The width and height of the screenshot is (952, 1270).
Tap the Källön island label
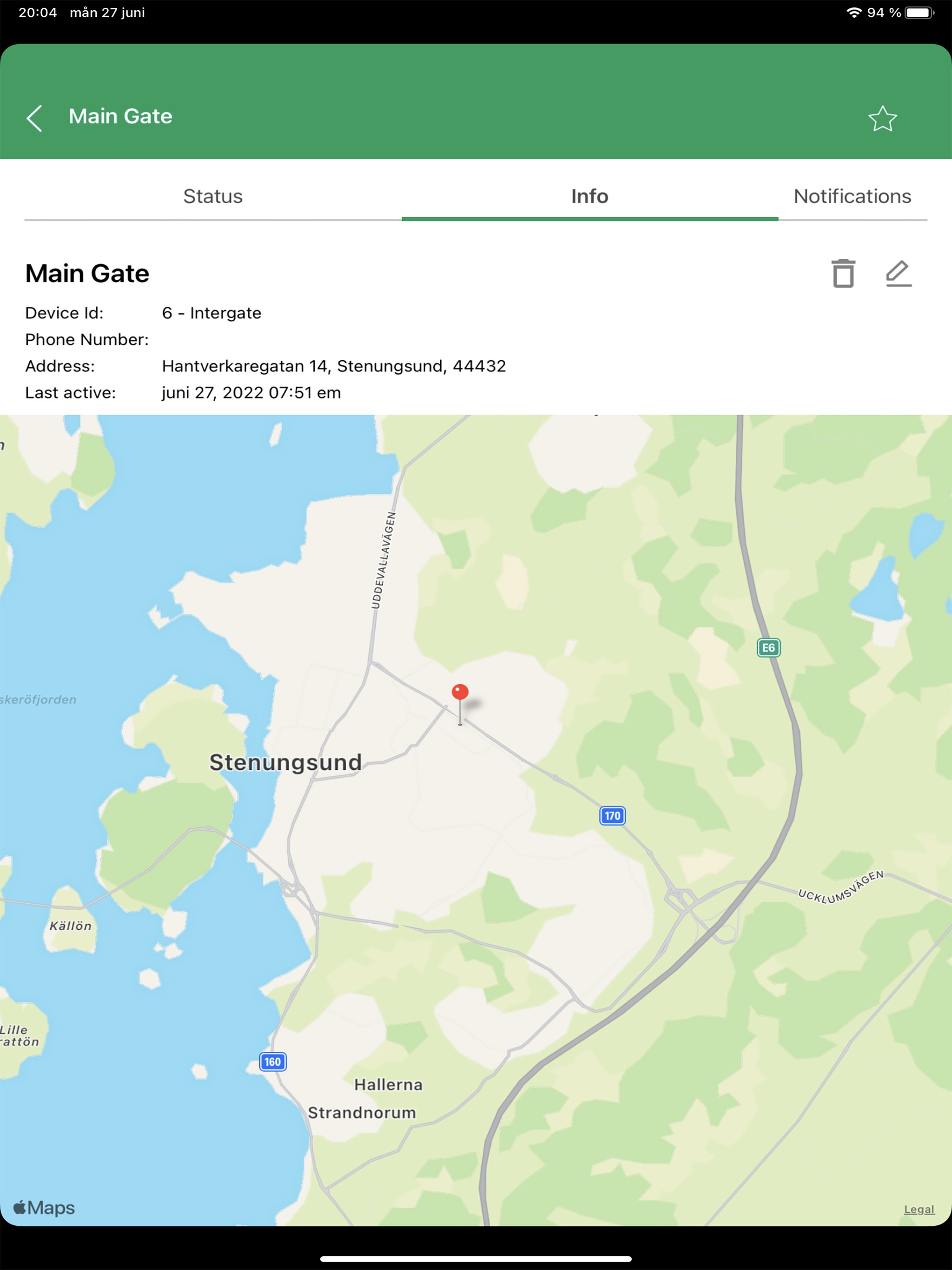click(70, 926)
